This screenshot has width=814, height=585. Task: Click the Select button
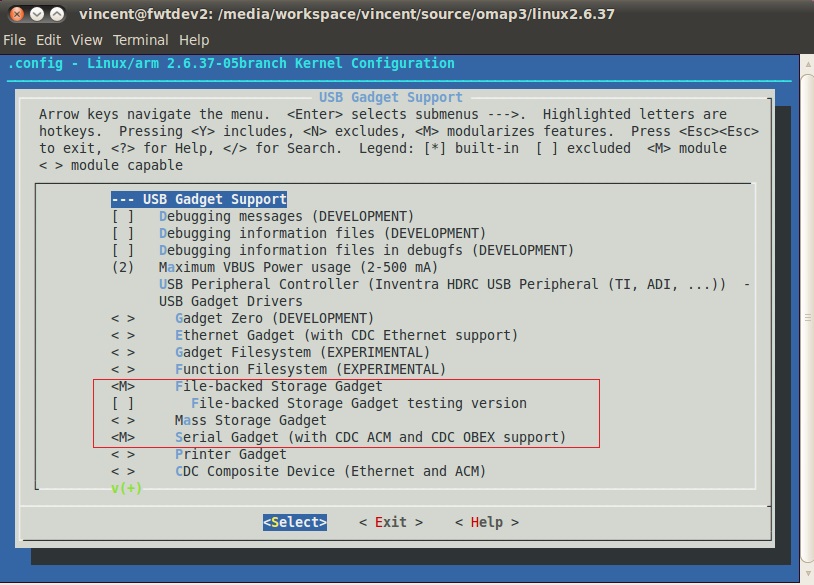[295, 522]
